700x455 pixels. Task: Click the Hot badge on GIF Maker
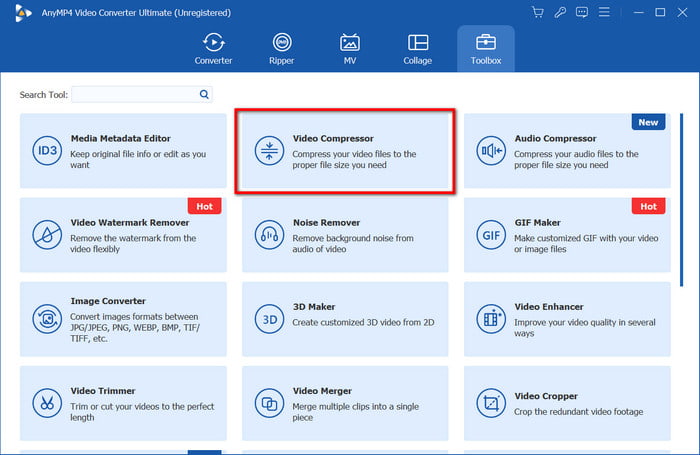coord(648,206)
